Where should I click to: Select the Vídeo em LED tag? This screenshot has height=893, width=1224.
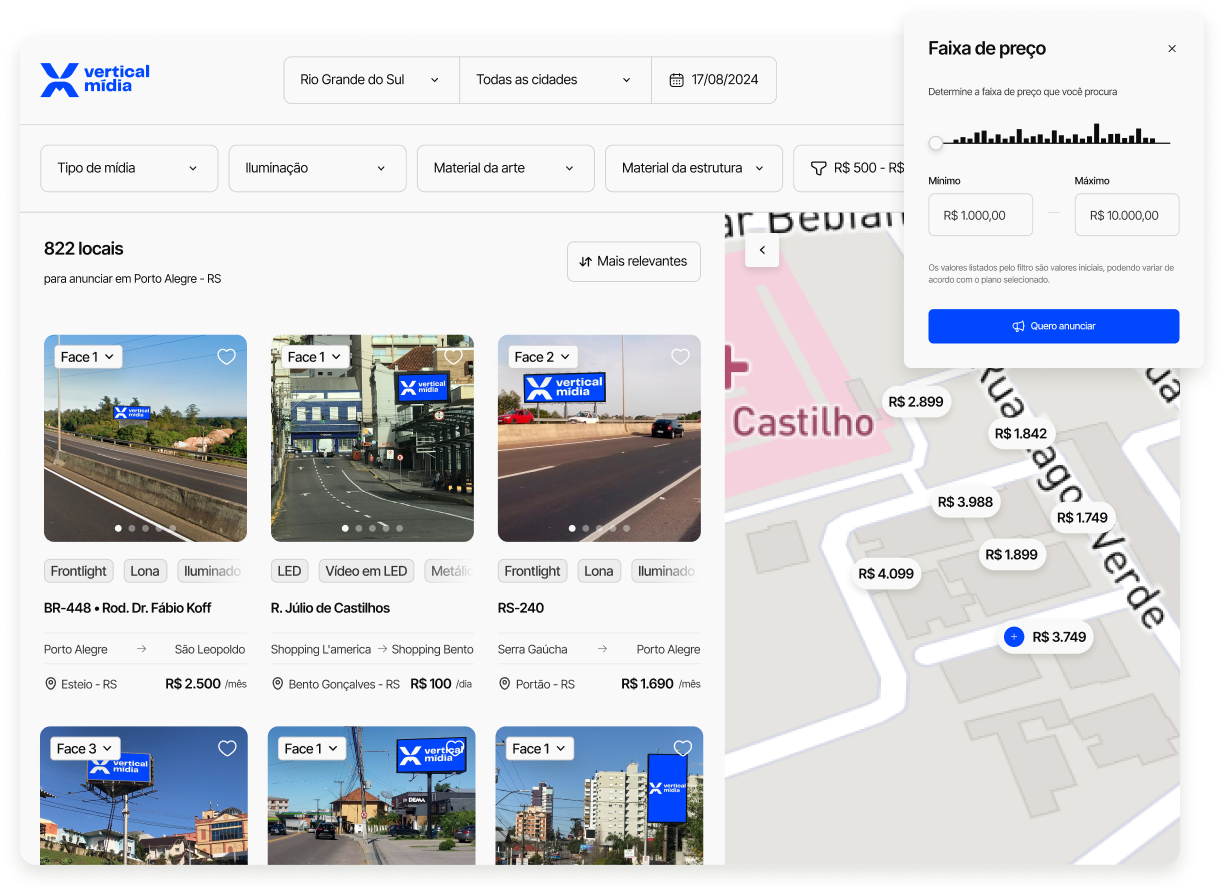(x=367, y=571)
